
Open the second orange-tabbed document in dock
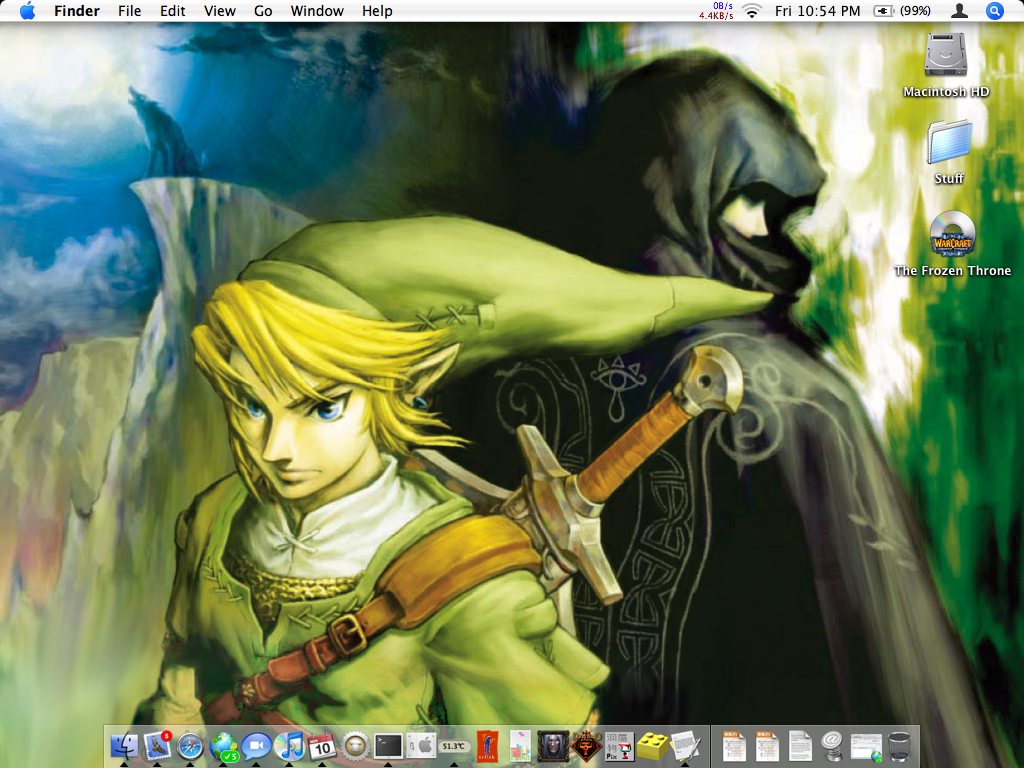click(767, 746)
